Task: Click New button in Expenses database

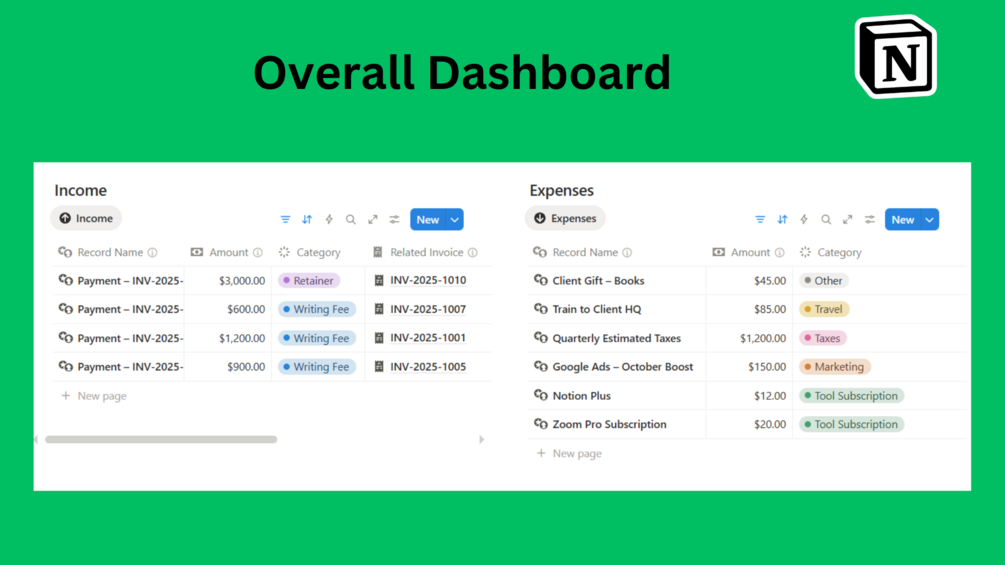Action: 902,220
